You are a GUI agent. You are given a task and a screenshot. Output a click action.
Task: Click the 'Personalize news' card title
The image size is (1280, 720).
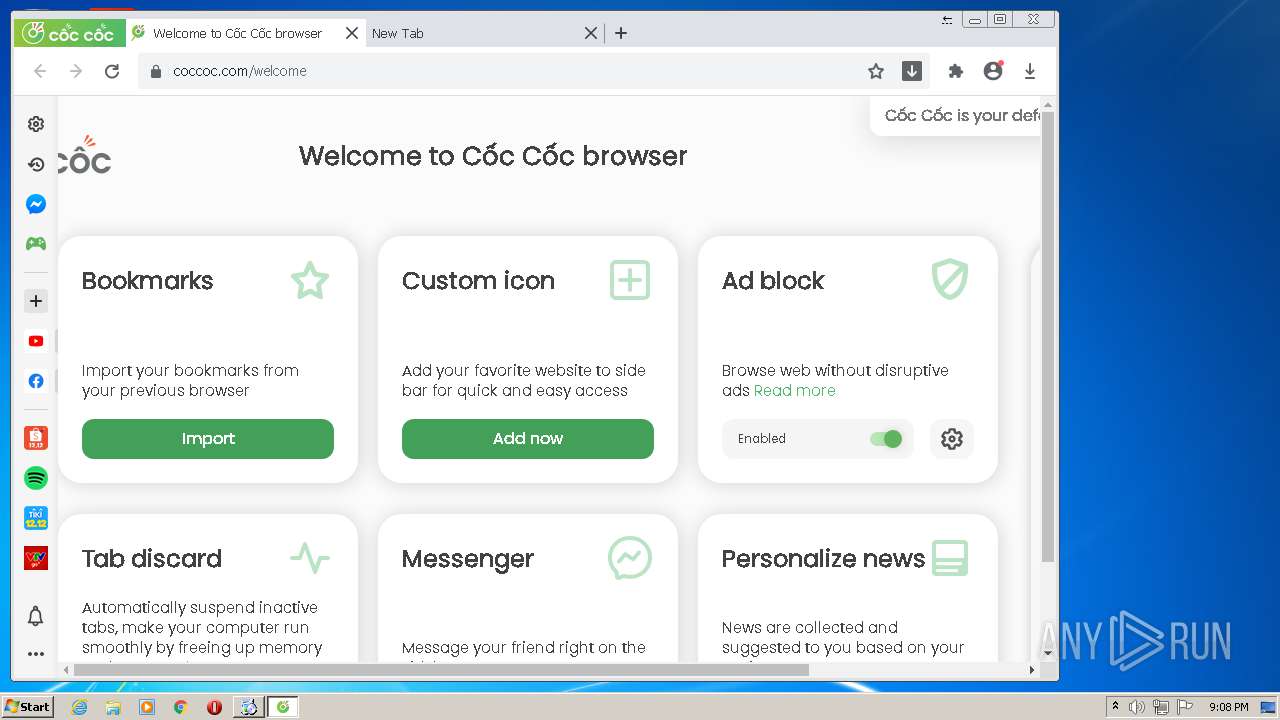823,558
